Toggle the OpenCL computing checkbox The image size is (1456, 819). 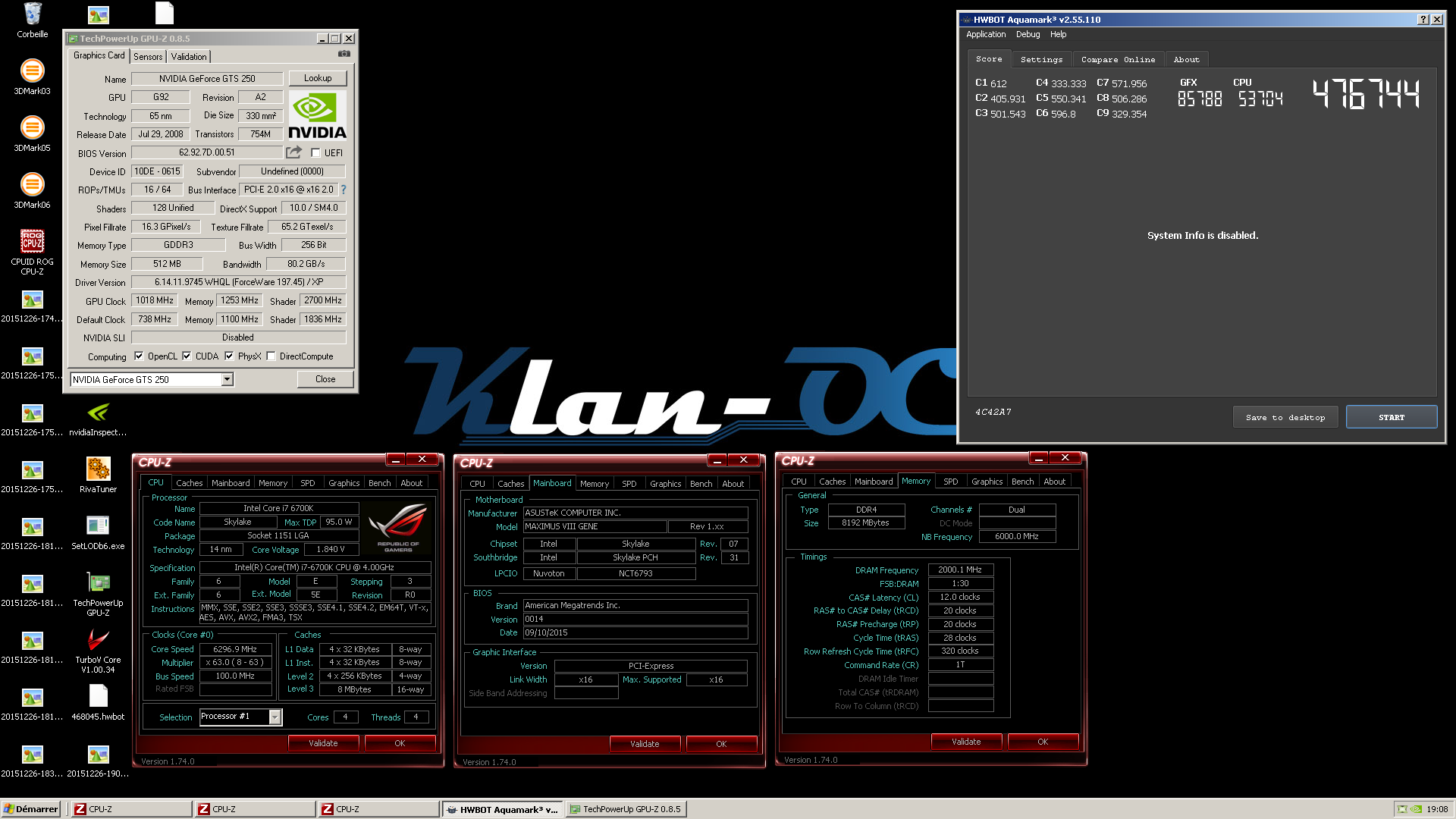(139, 356)
